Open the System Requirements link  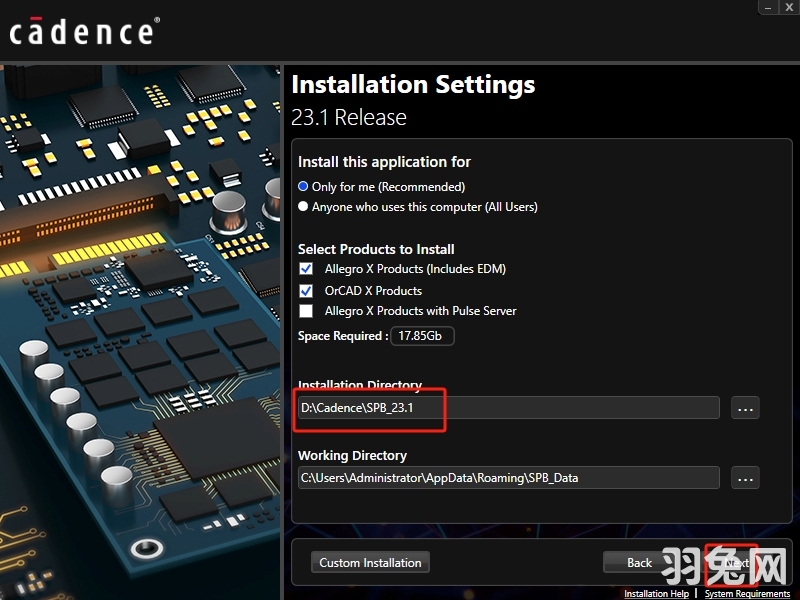click(745, 593)
